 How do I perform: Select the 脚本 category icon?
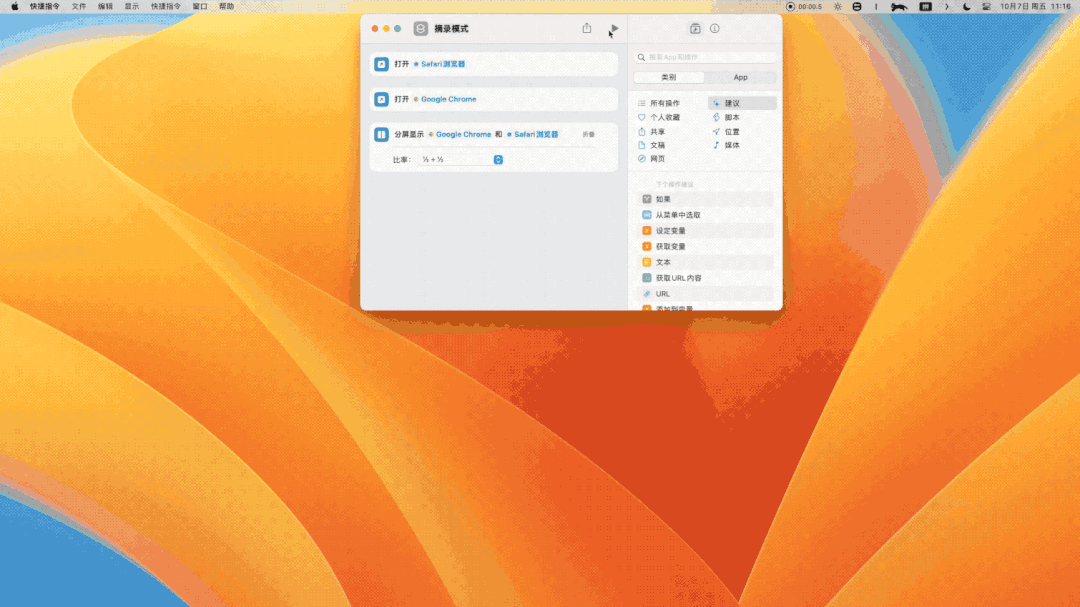(x=716, y=117)
